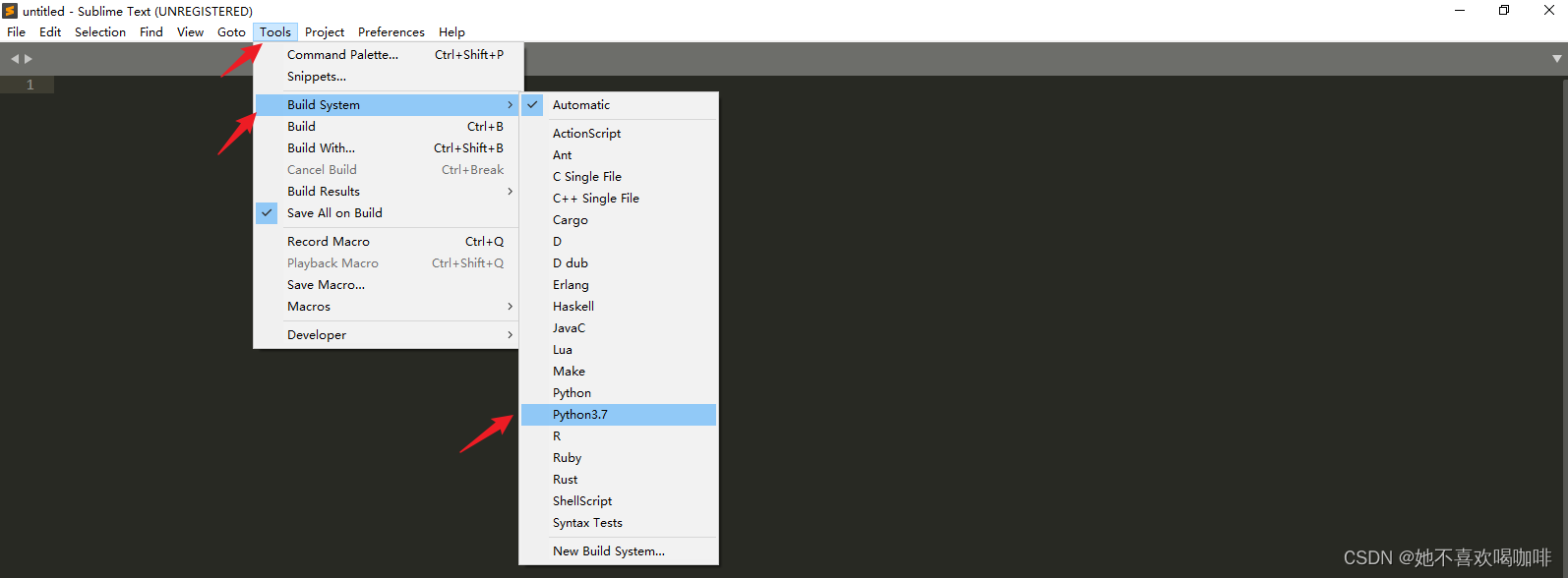The width and height of the screenshot is (1568, 578).
Task: Select Lua build system
Action: pos(619,349)
